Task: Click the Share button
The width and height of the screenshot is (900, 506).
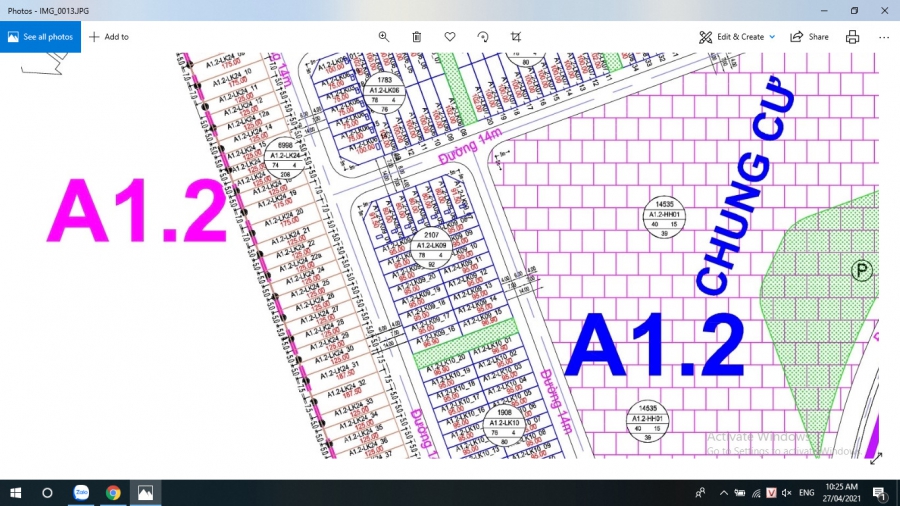Action: 810,37
